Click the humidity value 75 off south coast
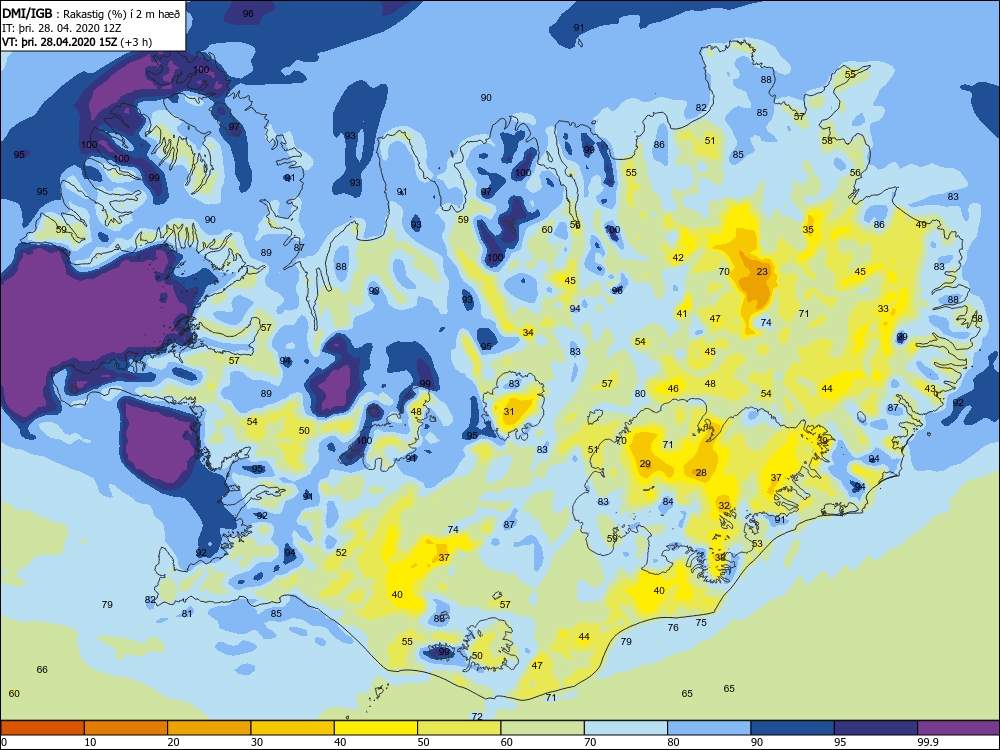1000x750 pixels. click(x=701, y=622)
